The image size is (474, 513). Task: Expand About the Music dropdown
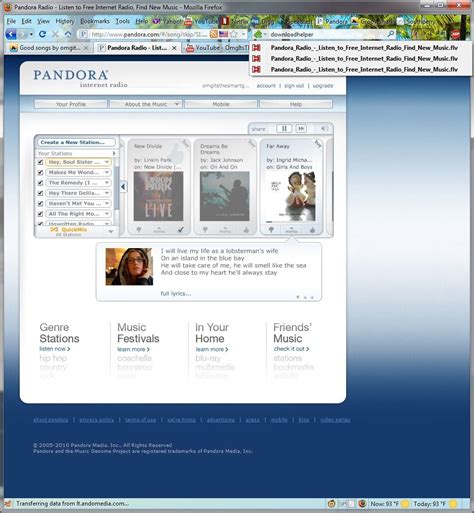pos(146,104)
